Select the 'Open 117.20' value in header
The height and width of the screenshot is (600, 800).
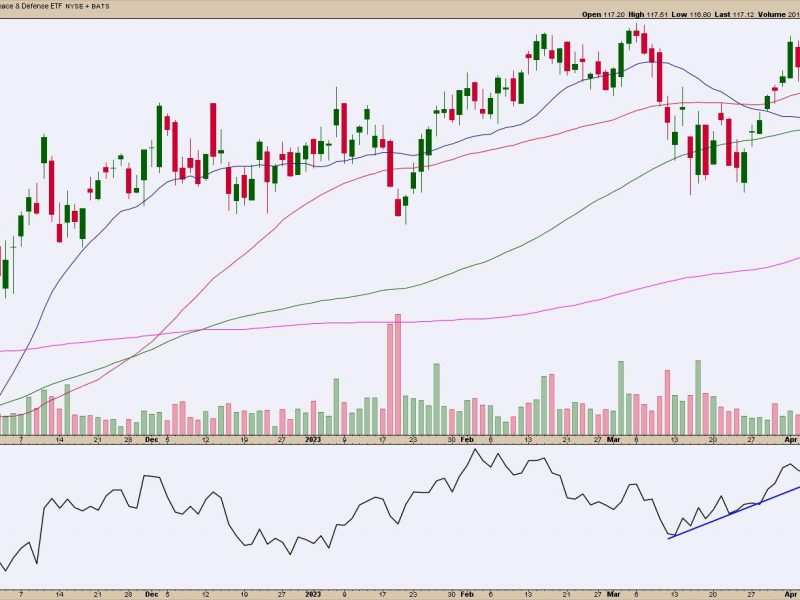pos(604,14)
